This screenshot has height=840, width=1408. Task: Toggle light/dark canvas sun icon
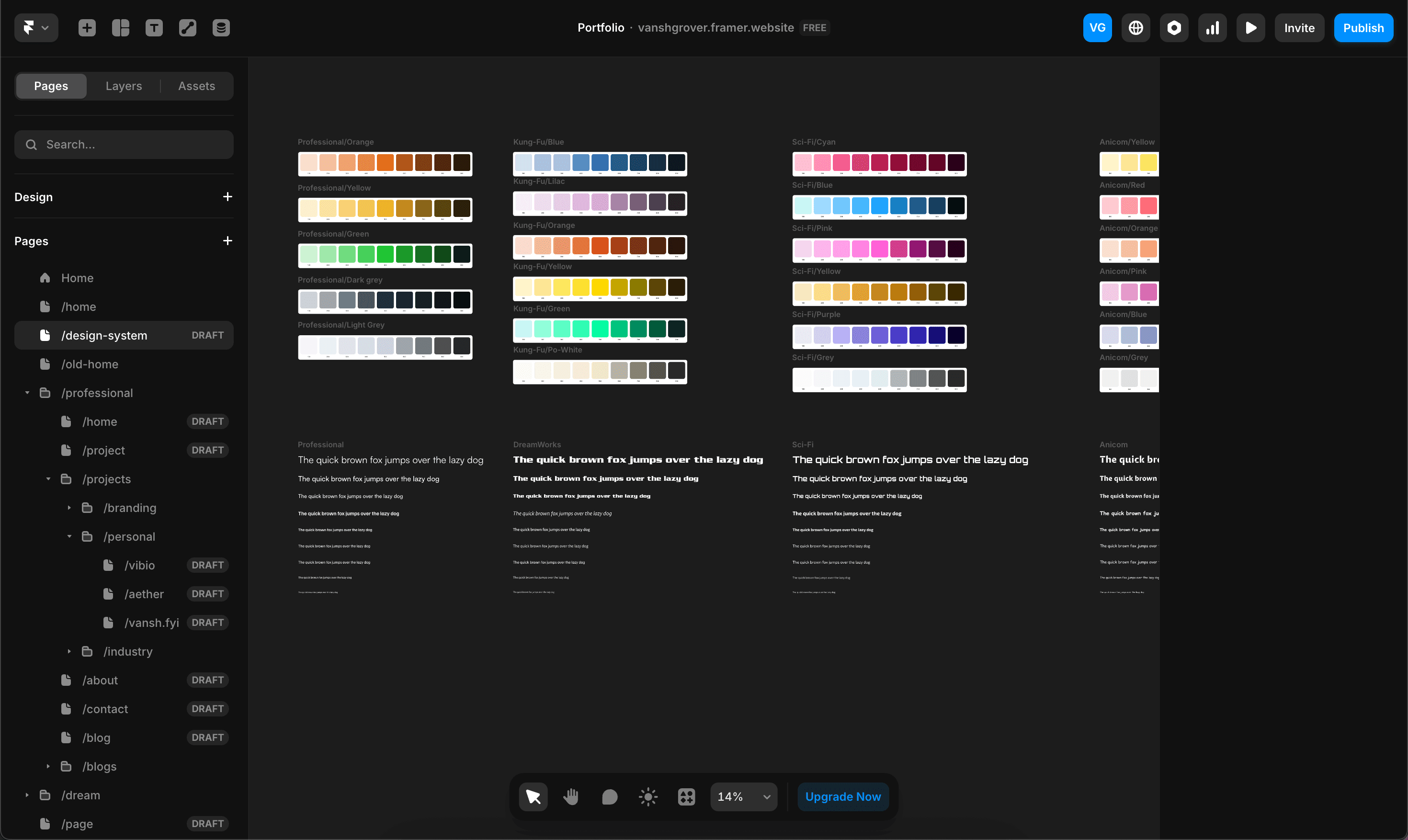[648, 797]
